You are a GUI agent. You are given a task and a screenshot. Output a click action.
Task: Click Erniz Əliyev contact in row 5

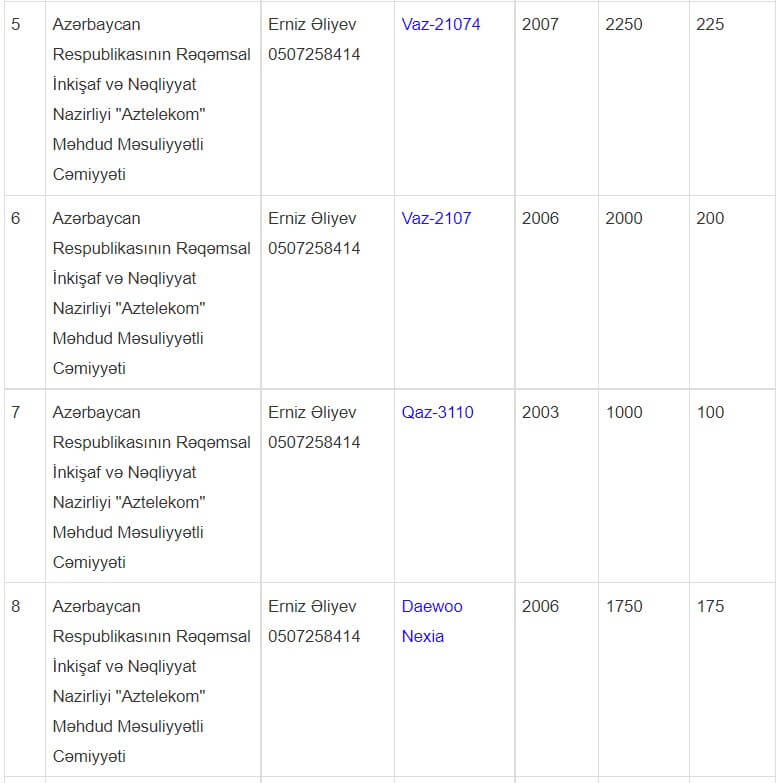coord(312,24)
